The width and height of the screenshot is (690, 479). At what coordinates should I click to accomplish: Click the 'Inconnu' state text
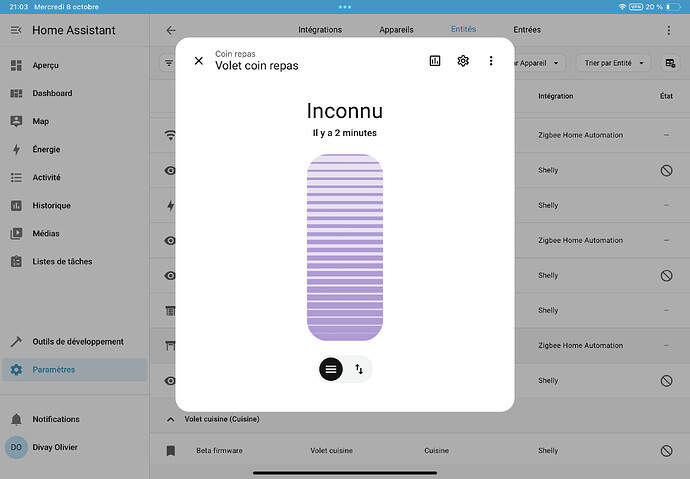click(345, 111)
